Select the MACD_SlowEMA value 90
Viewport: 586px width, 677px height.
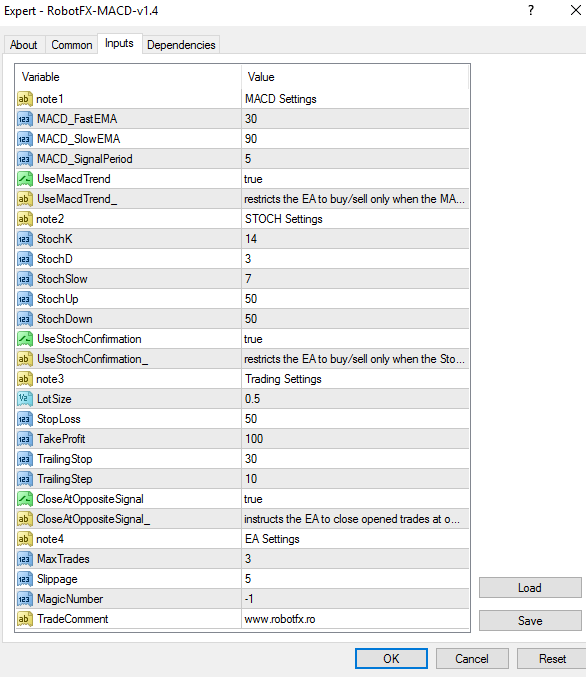[355, 139]
